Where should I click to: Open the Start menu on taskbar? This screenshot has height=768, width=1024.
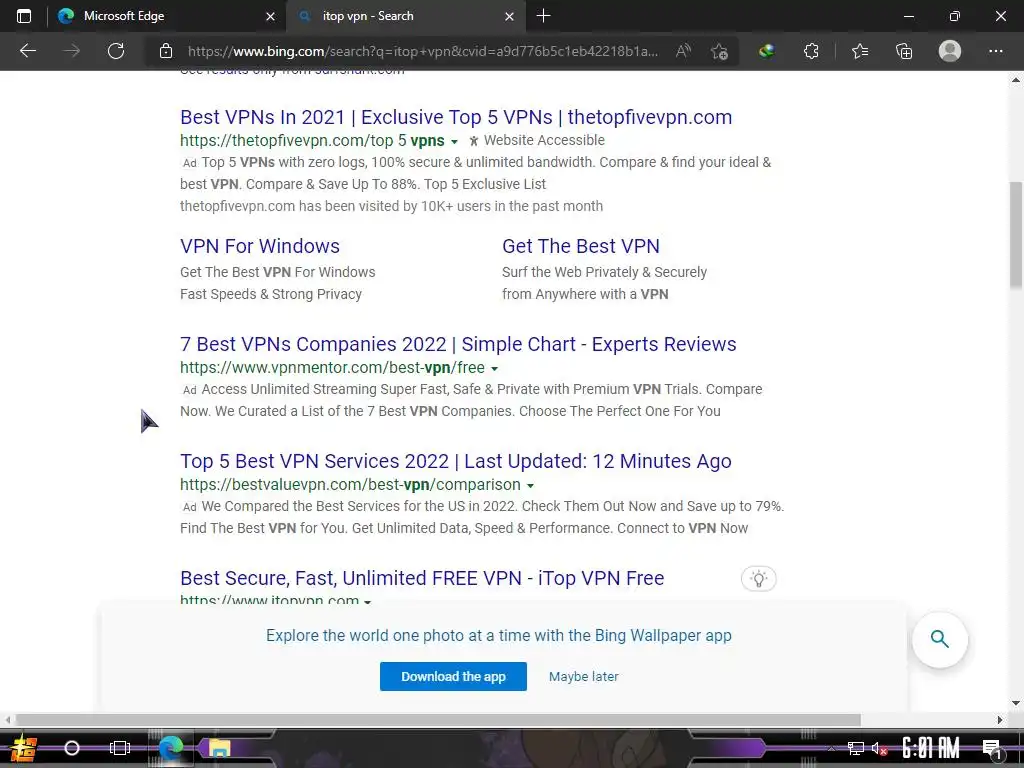(x=23, y=748)
